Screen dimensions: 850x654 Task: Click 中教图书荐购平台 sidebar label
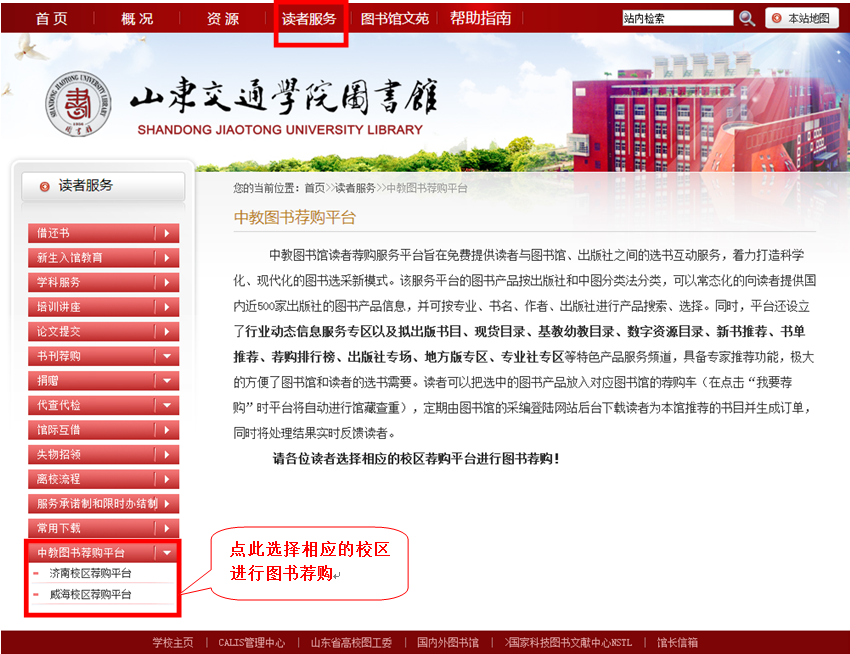[x=81, y=553]
